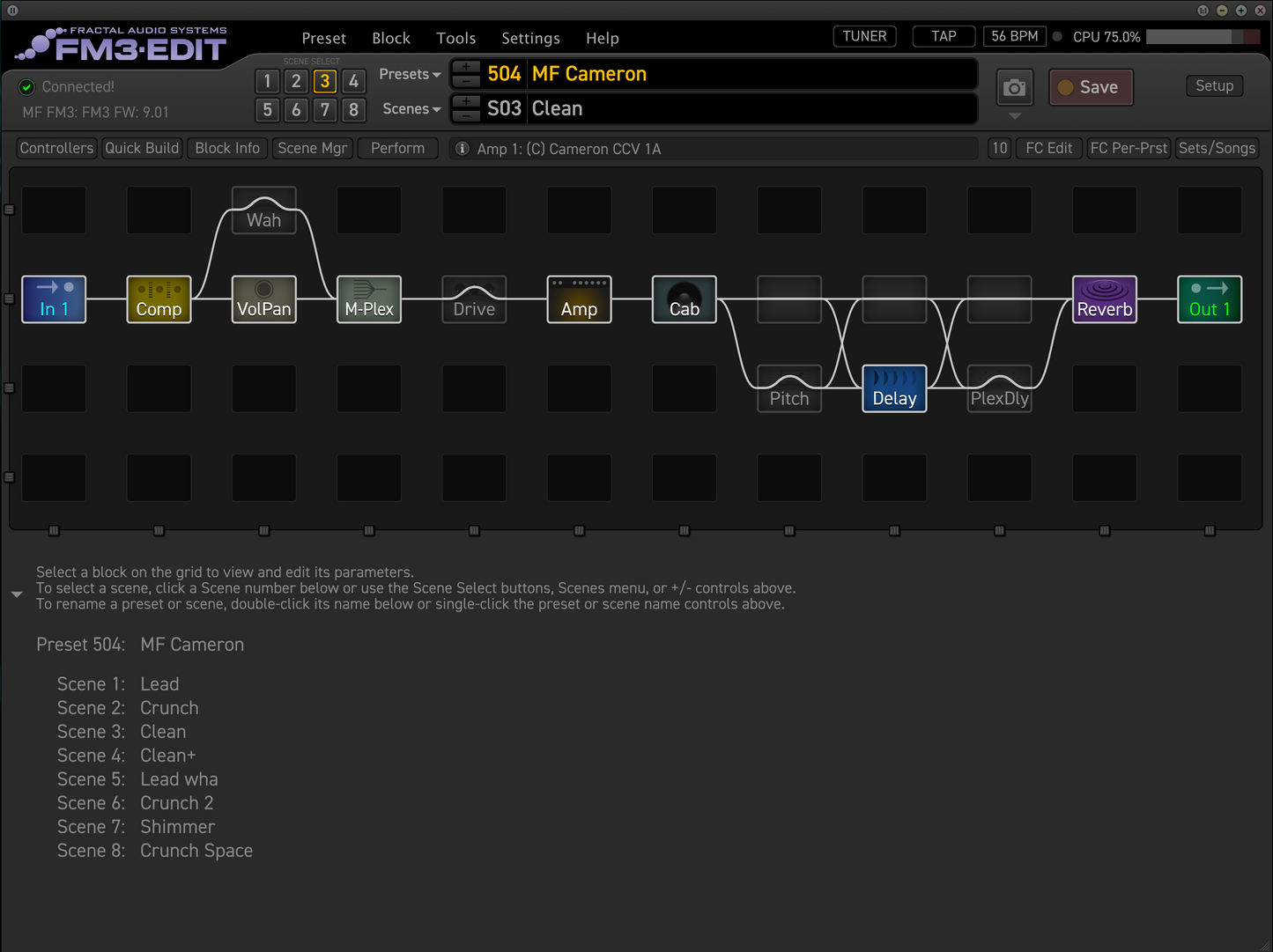Open the Help menu
The image size is (1273, 952).
[603, 38]
